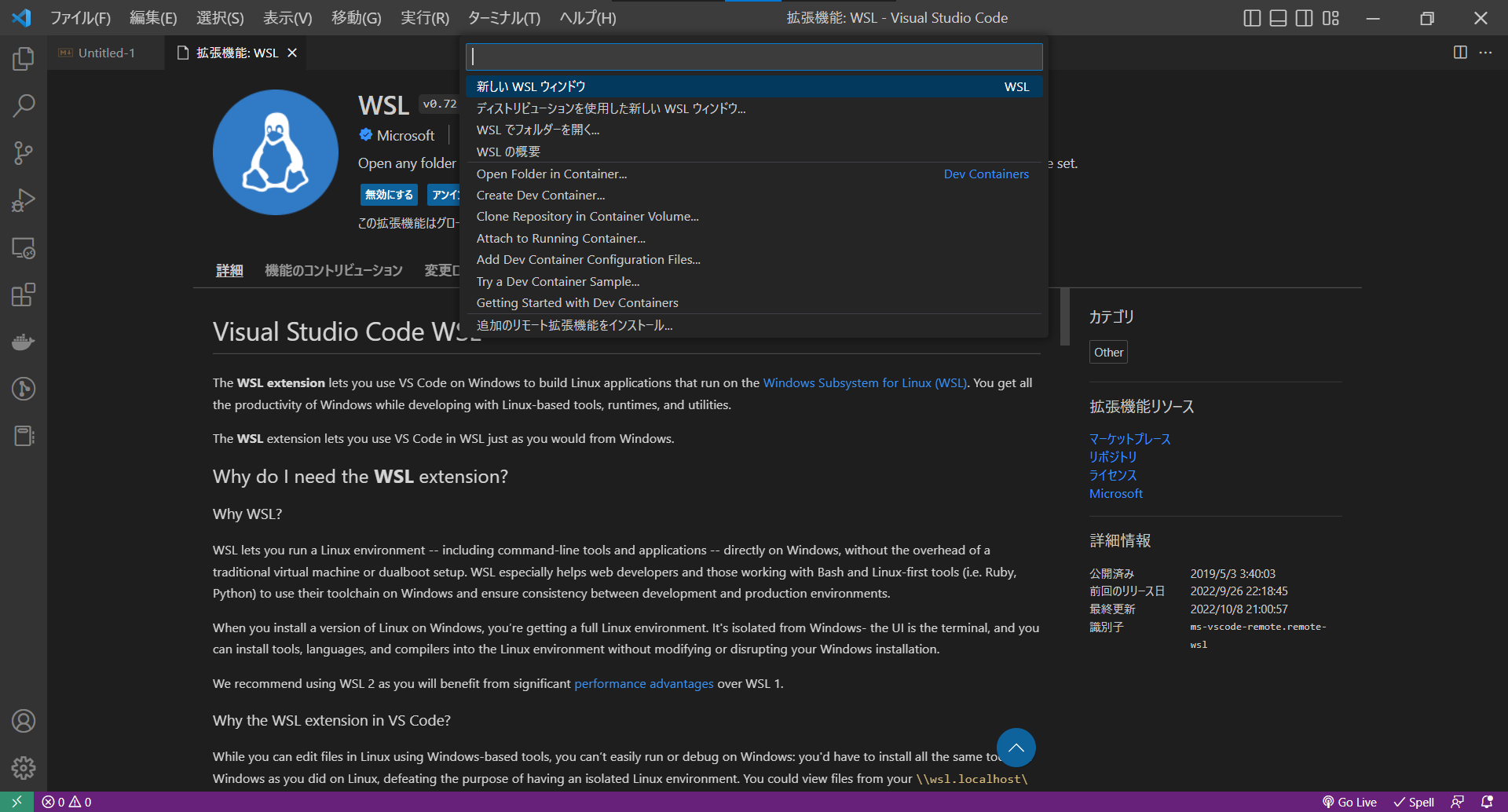Click the 無効にする button

point(389,195)
